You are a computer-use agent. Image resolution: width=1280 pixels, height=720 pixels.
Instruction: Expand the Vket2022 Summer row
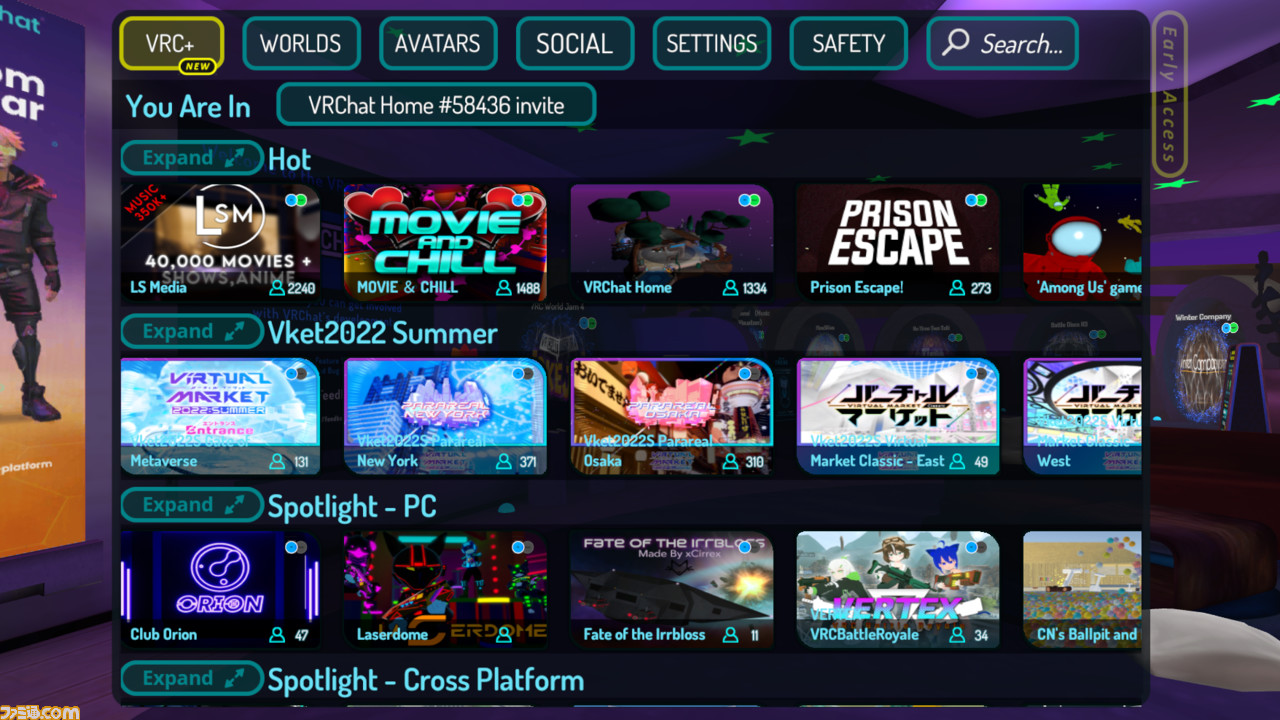click(192, 332)
